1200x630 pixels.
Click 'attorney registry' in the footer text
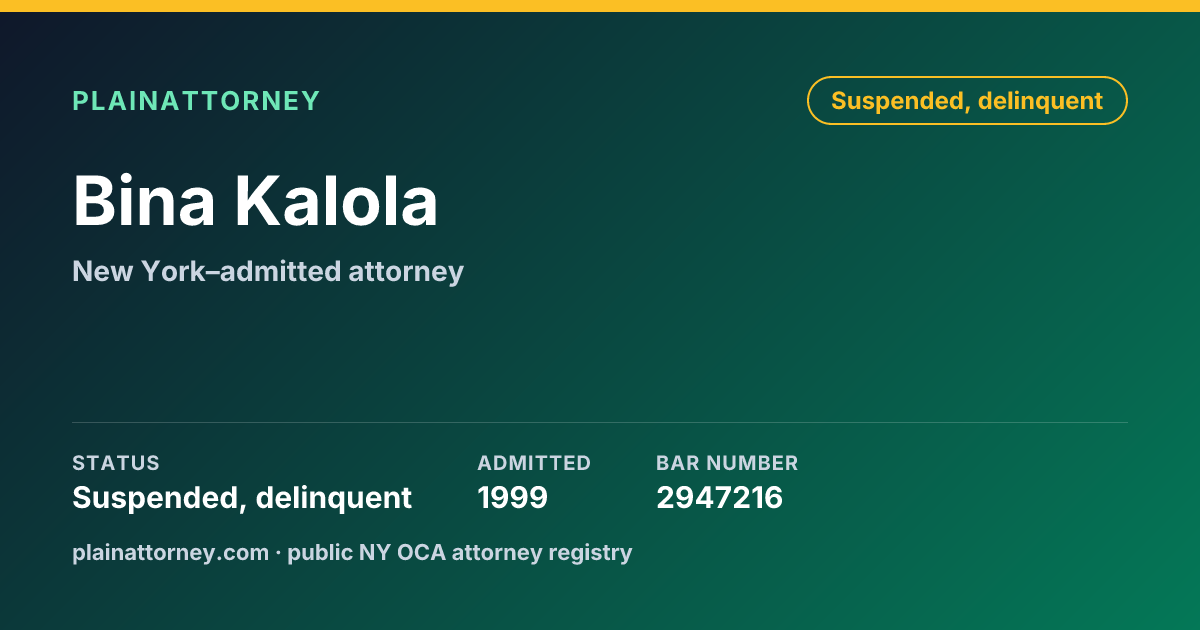pyautogui.click(x=543, y=552)
